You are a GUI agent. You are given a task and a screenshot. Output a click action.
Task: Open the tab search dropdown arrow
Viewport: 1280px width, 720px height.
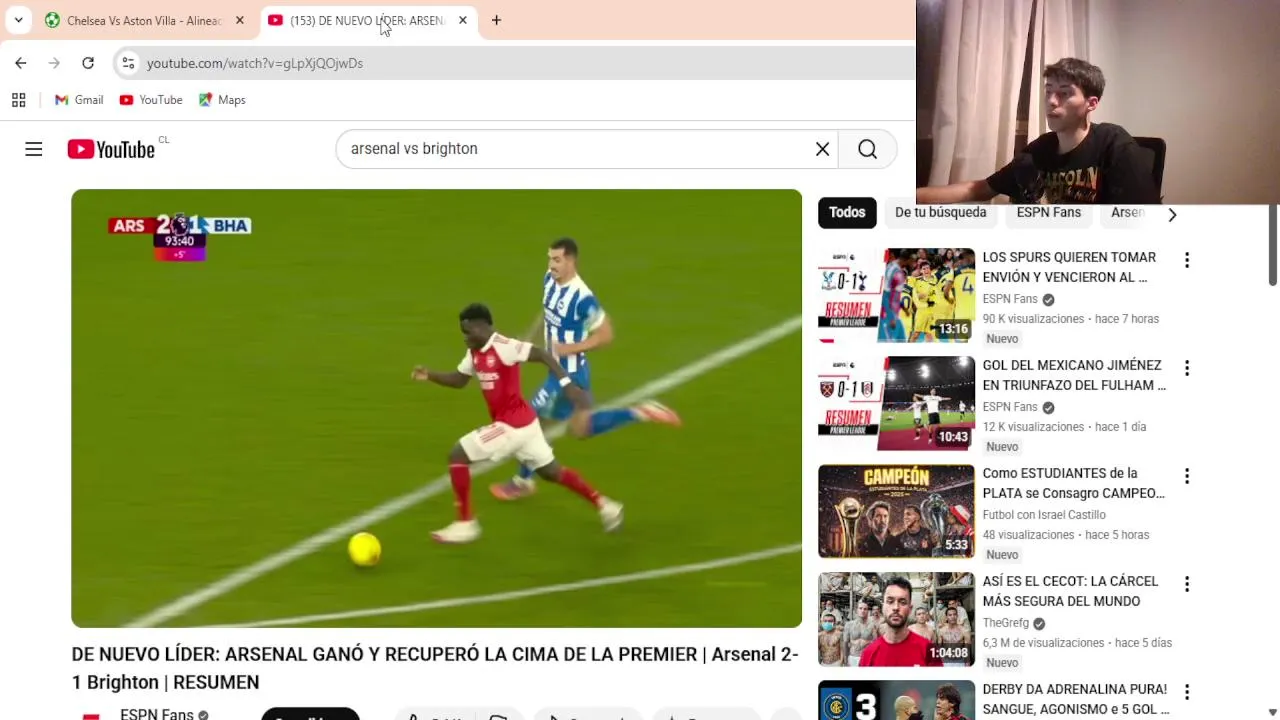click(18, 20)
